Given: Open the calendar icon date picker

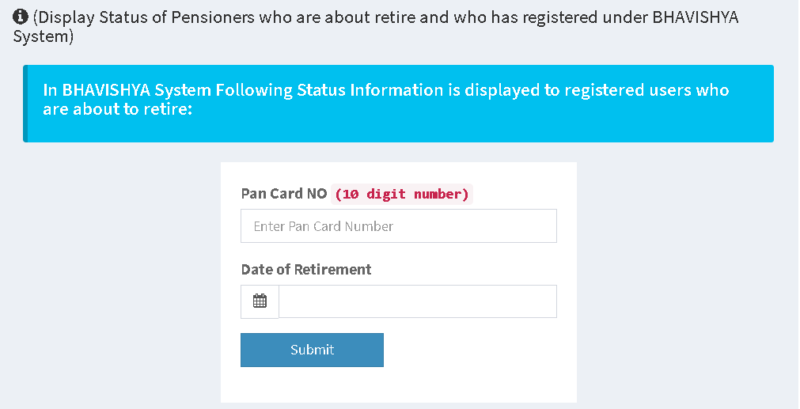Looking at the screenshot, I should coord(260,301).
